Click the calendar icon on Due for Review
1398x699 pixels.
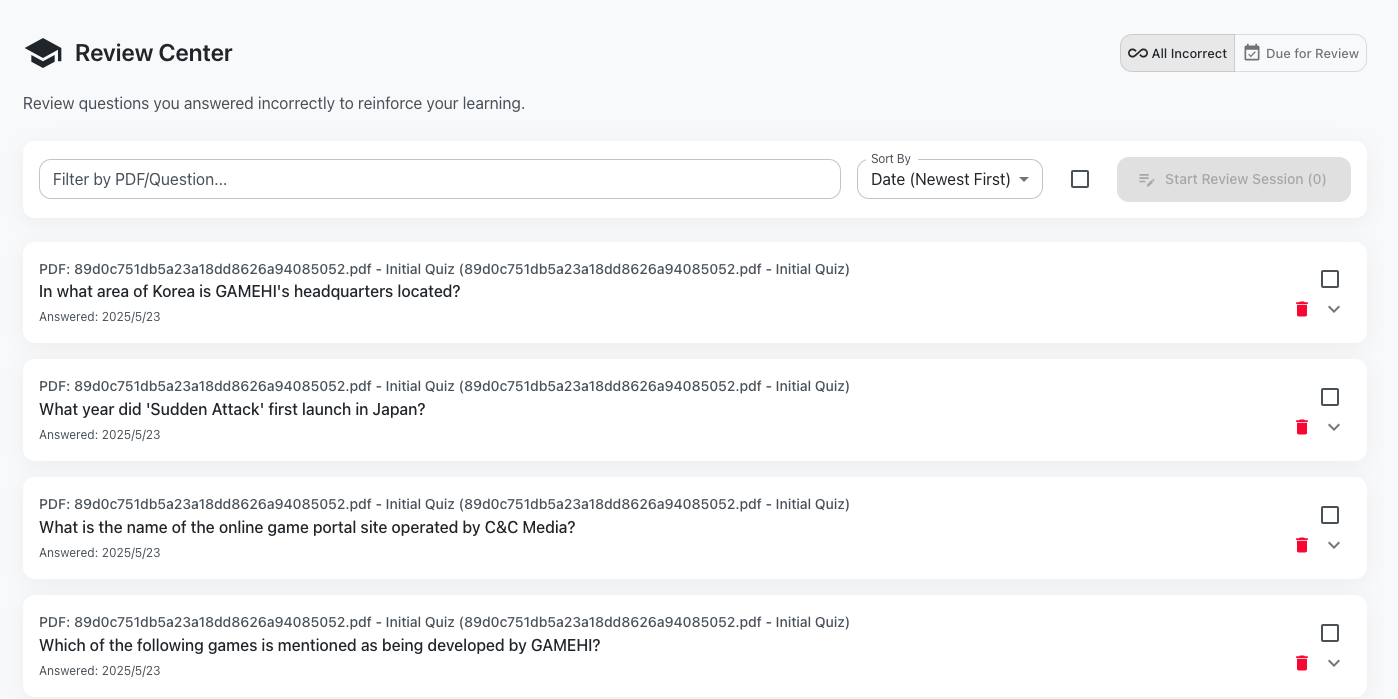(x=1251, y=53)
